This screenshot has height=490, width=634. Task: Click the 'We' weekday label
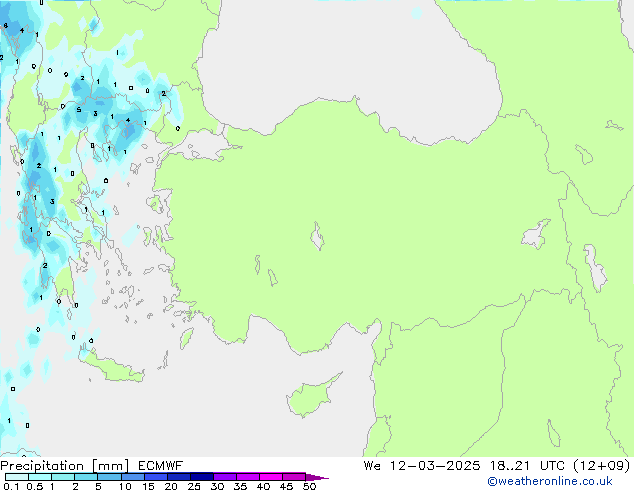(372, 466)
